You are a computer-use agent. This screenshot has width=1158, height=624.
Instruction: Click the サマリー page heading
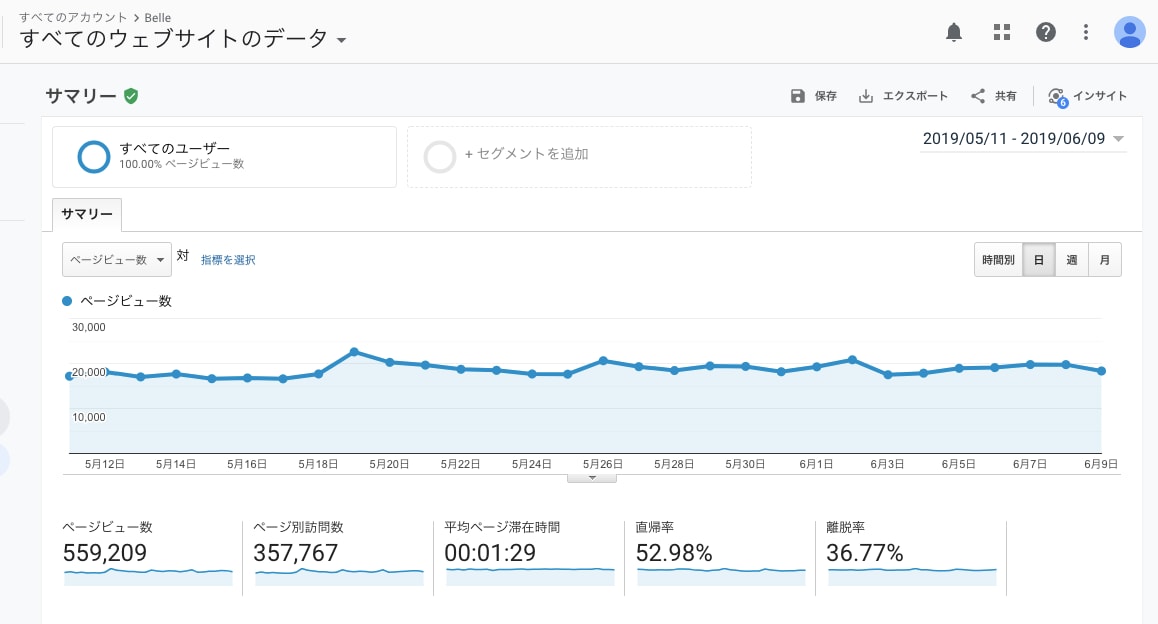pos(81,96)
